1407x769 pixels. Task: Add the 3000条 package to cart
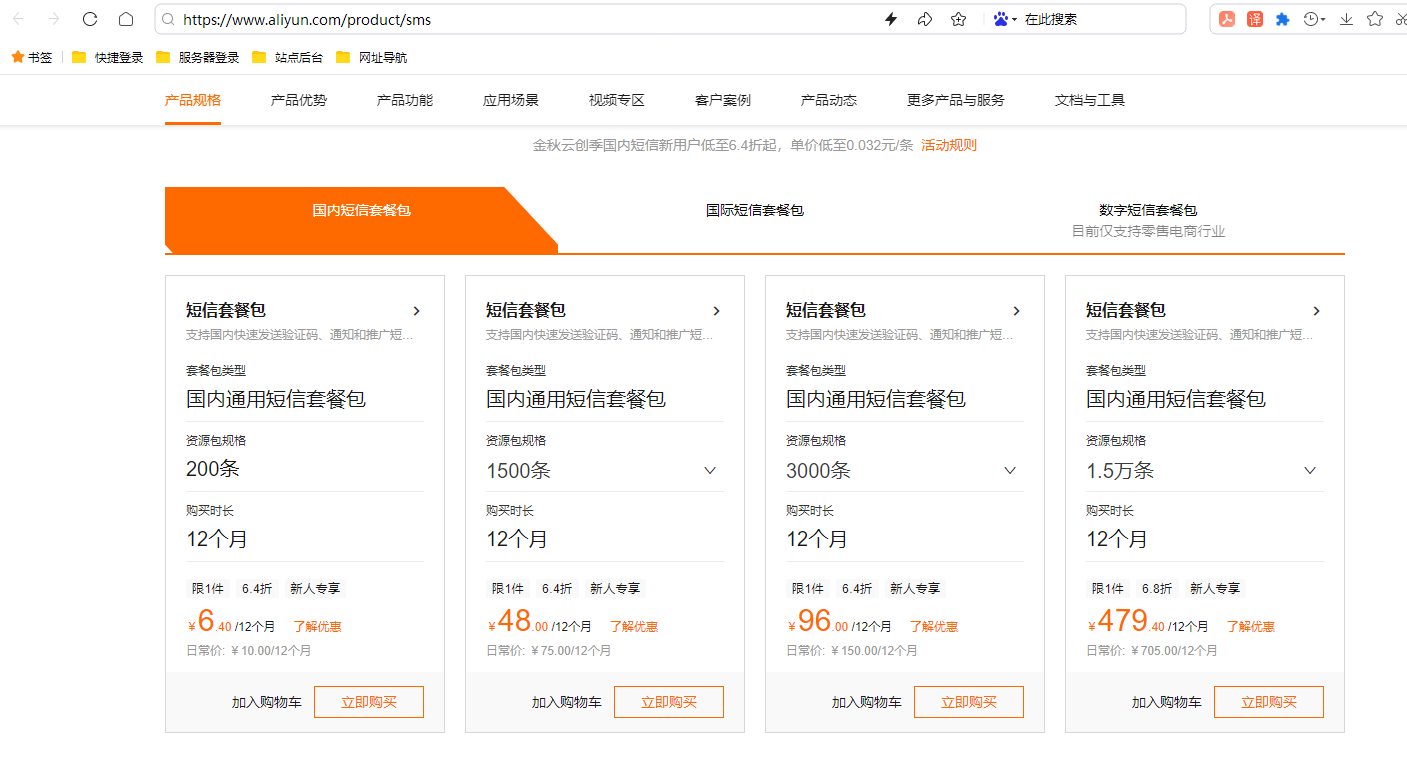(867, 702)
